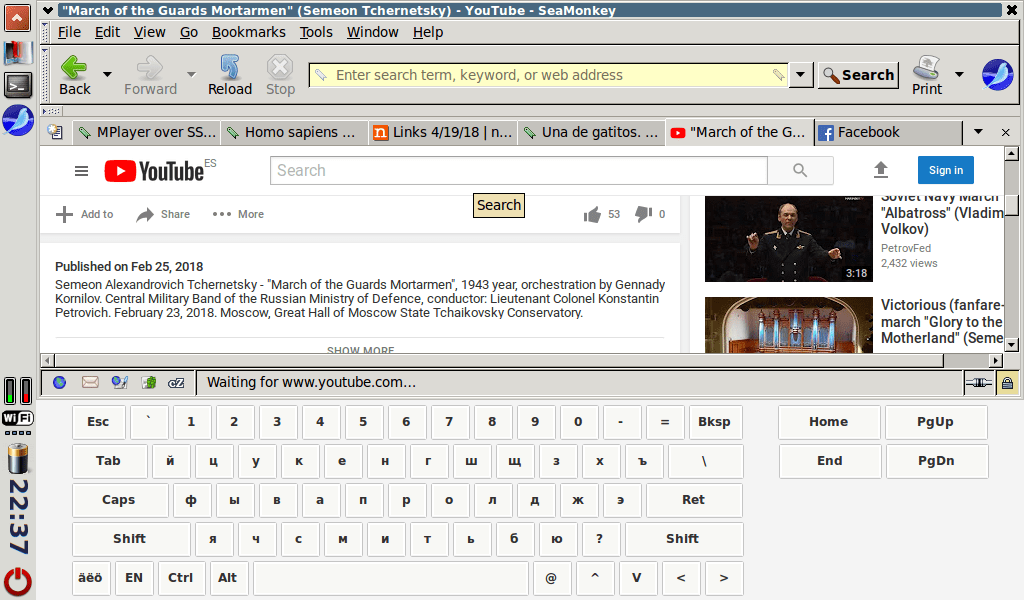This screenshot has height=600, width=1024.
Task: Toggle the Alt modifier key
Action: pos(228,578)
